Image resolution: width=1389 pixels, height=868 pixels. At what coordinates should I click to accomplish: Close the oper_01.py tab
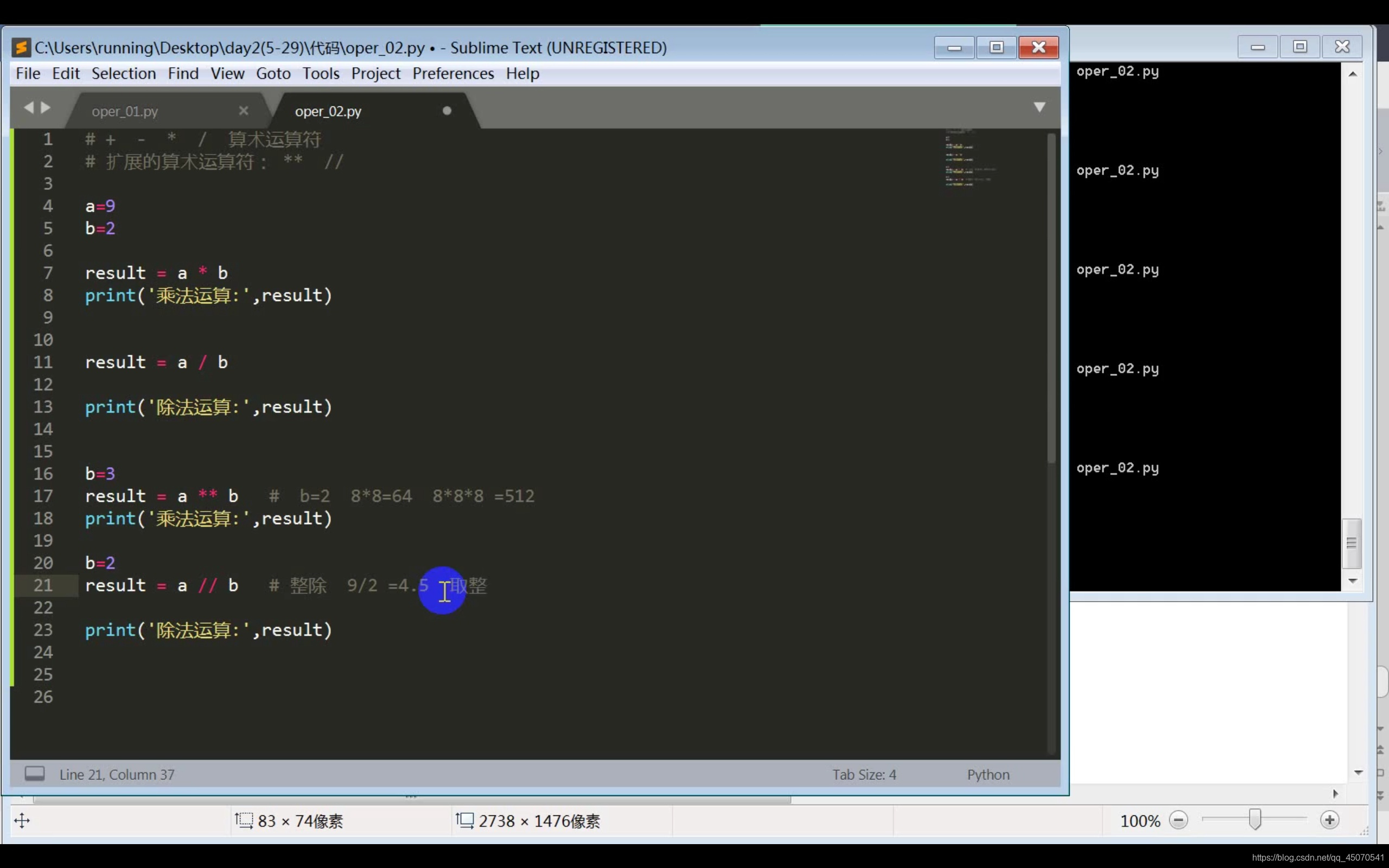(x=244, y=110)
